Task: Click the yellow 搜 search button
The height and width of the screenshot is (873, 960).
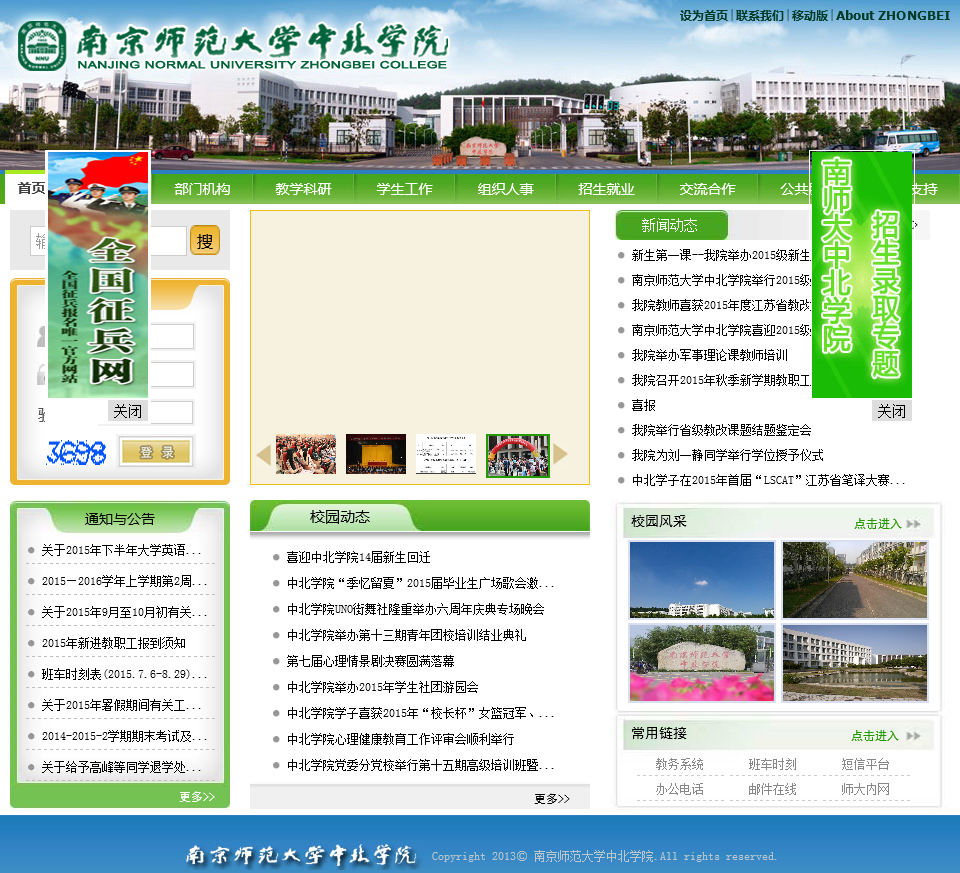Action: 204,241
